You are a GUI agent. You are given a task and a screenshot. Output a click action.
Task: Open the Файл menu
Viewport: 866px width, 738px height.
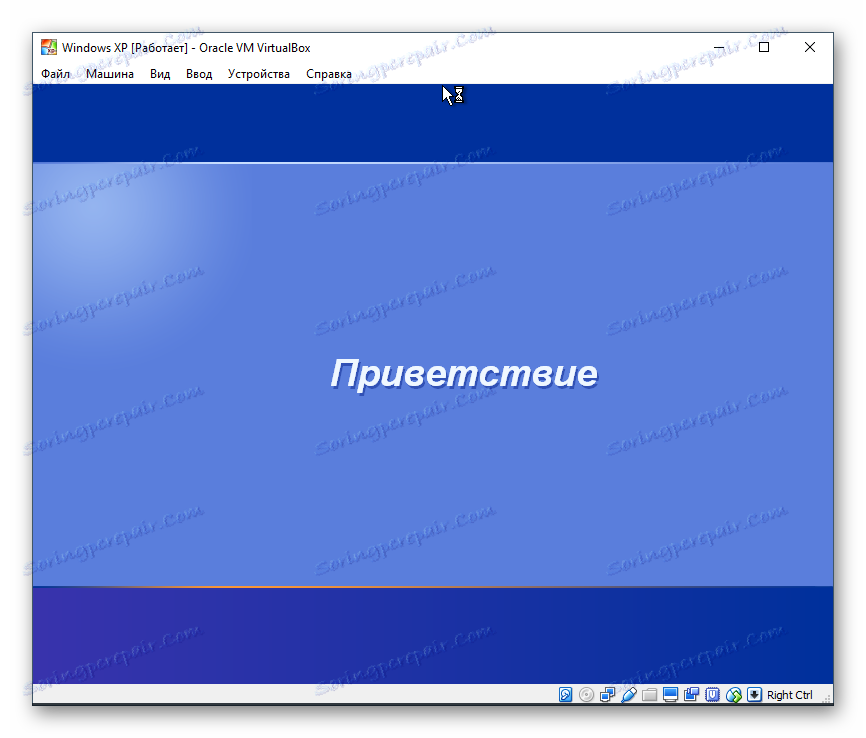pos(55,74)
